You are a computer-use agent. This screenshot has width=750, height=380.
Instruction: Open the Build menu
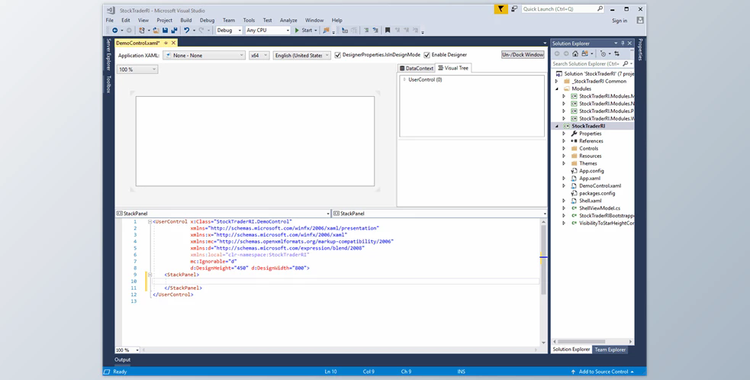[186, 20]
